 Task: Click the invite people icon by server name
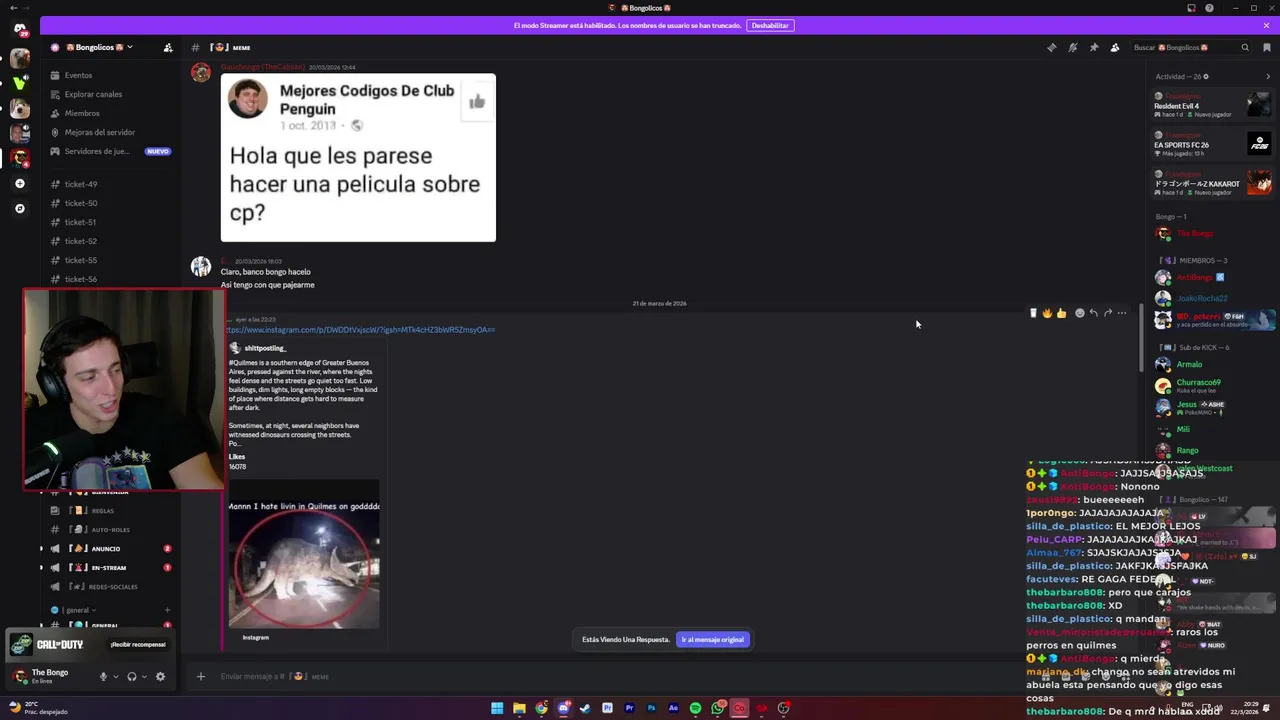click(x=168, y=47)
